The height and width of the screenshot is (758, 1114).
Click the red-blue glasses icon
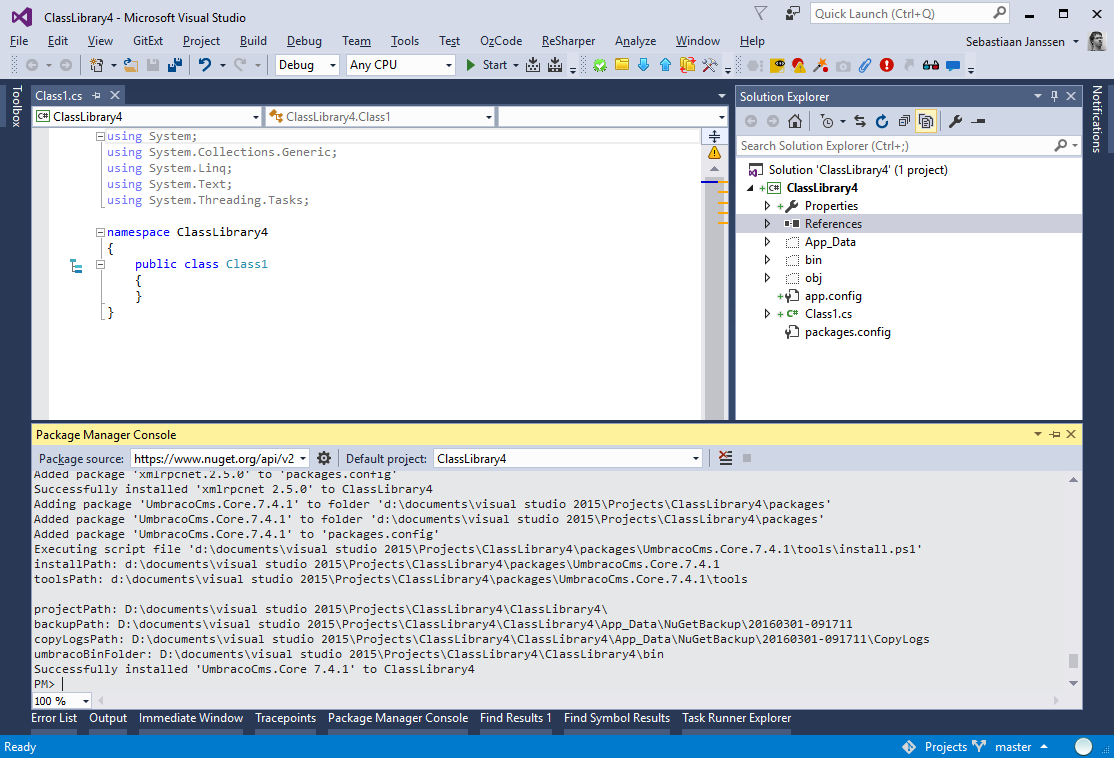[931, 65]
